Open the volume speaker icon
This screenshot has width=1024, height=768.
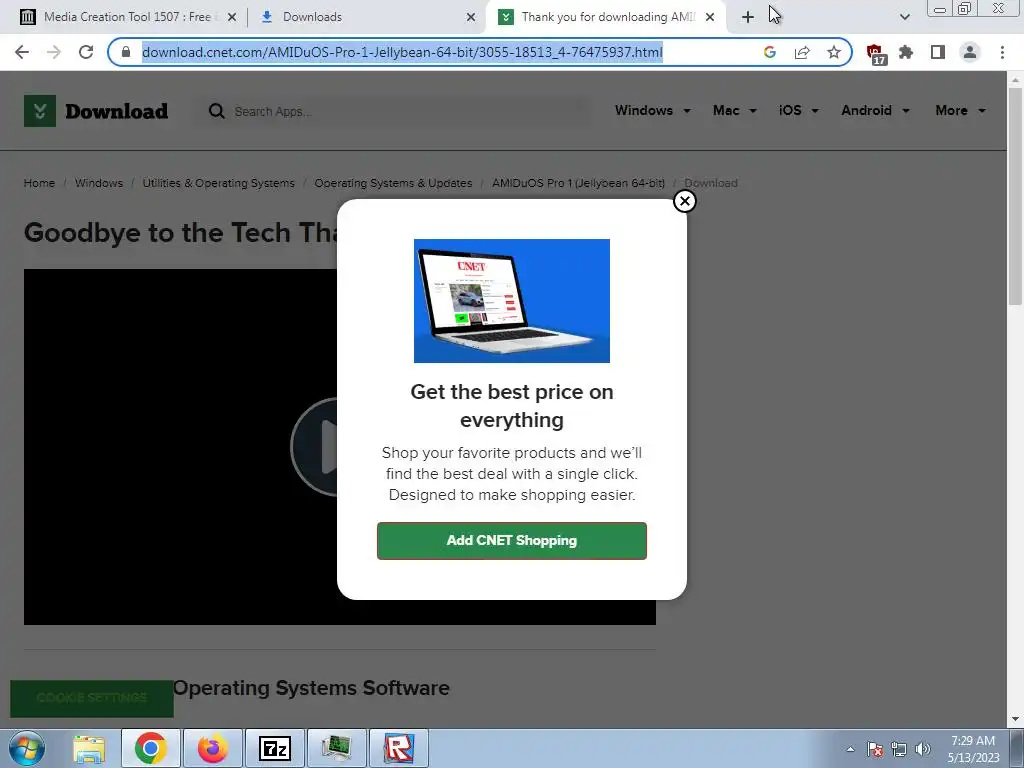click(x=923, y=749)
